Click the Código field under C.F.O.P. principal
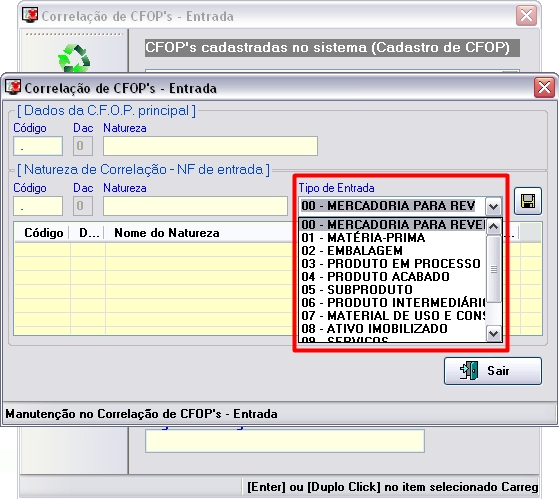The width and height of the screenshot is (559, 499). pos(38,146)
